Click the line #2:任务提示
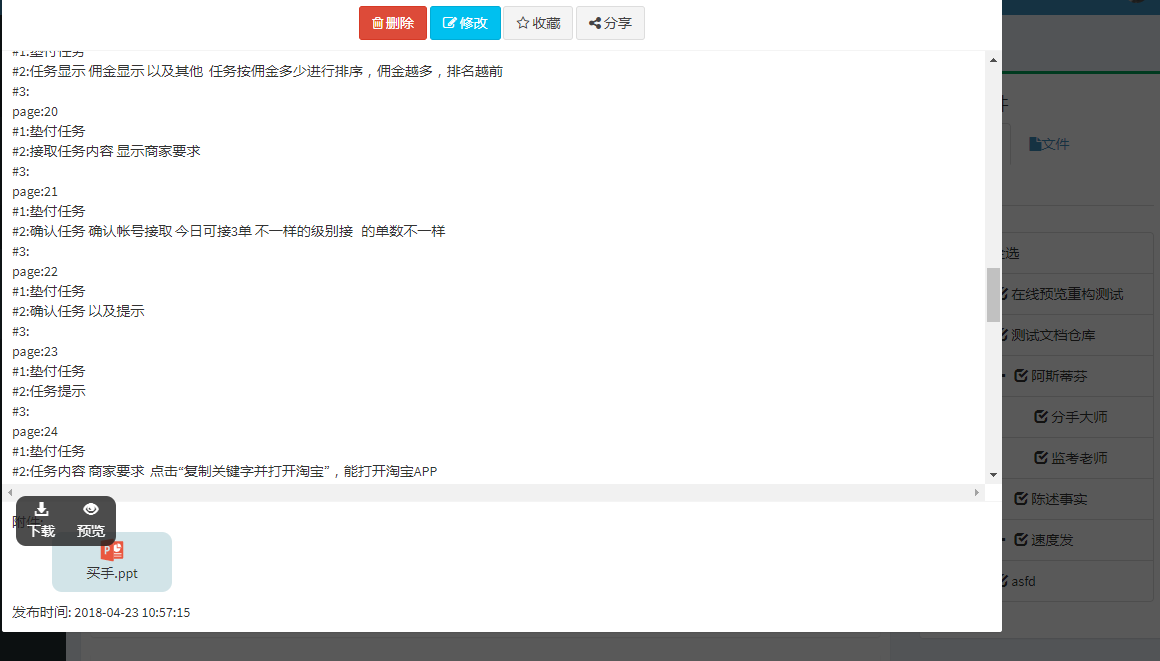Image resolution: width=1160 pixels, height=661 pixels. 49,391
